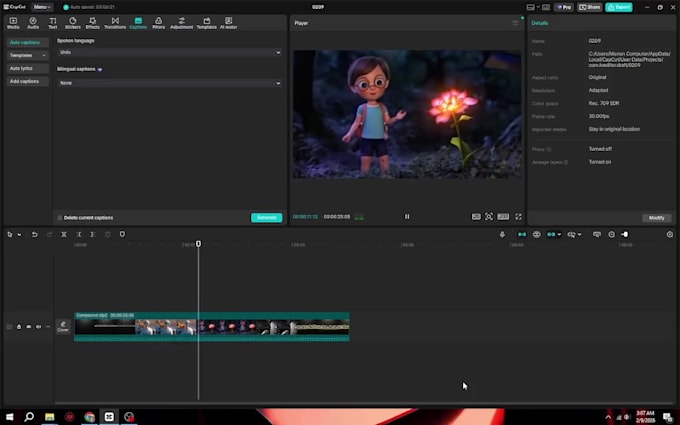
Task: Select Auto captions in sidebar
Action: click(x=27, y=42)
